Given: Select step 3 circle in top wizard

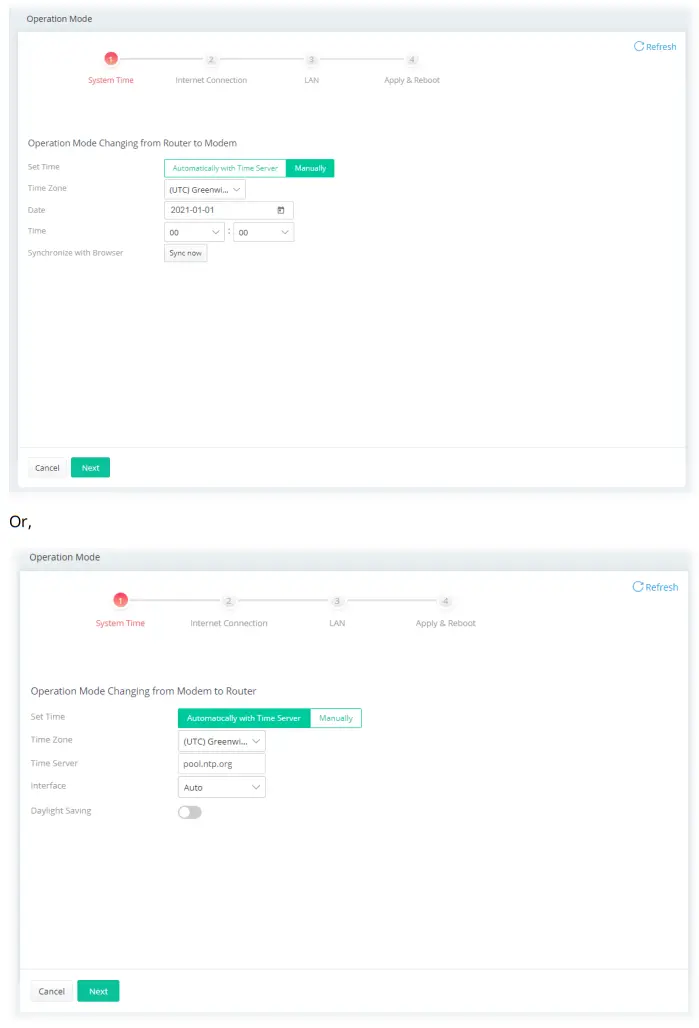Looking at the screenshot, I should point(311,60).
